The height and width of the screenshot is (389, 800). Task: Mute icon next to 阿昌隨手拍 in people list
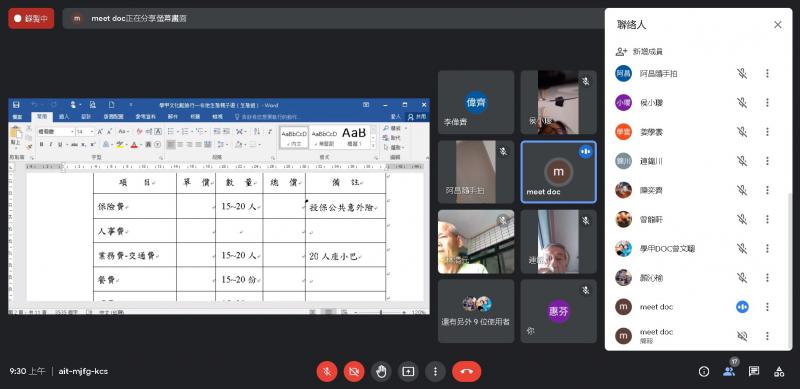tap(742, 74)
